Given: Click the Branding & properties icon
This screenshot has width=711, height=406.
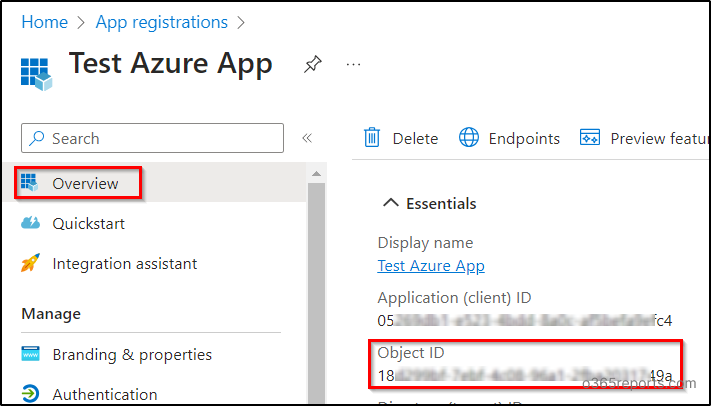Looking at the screenshot, I should (x=30, y=354).
